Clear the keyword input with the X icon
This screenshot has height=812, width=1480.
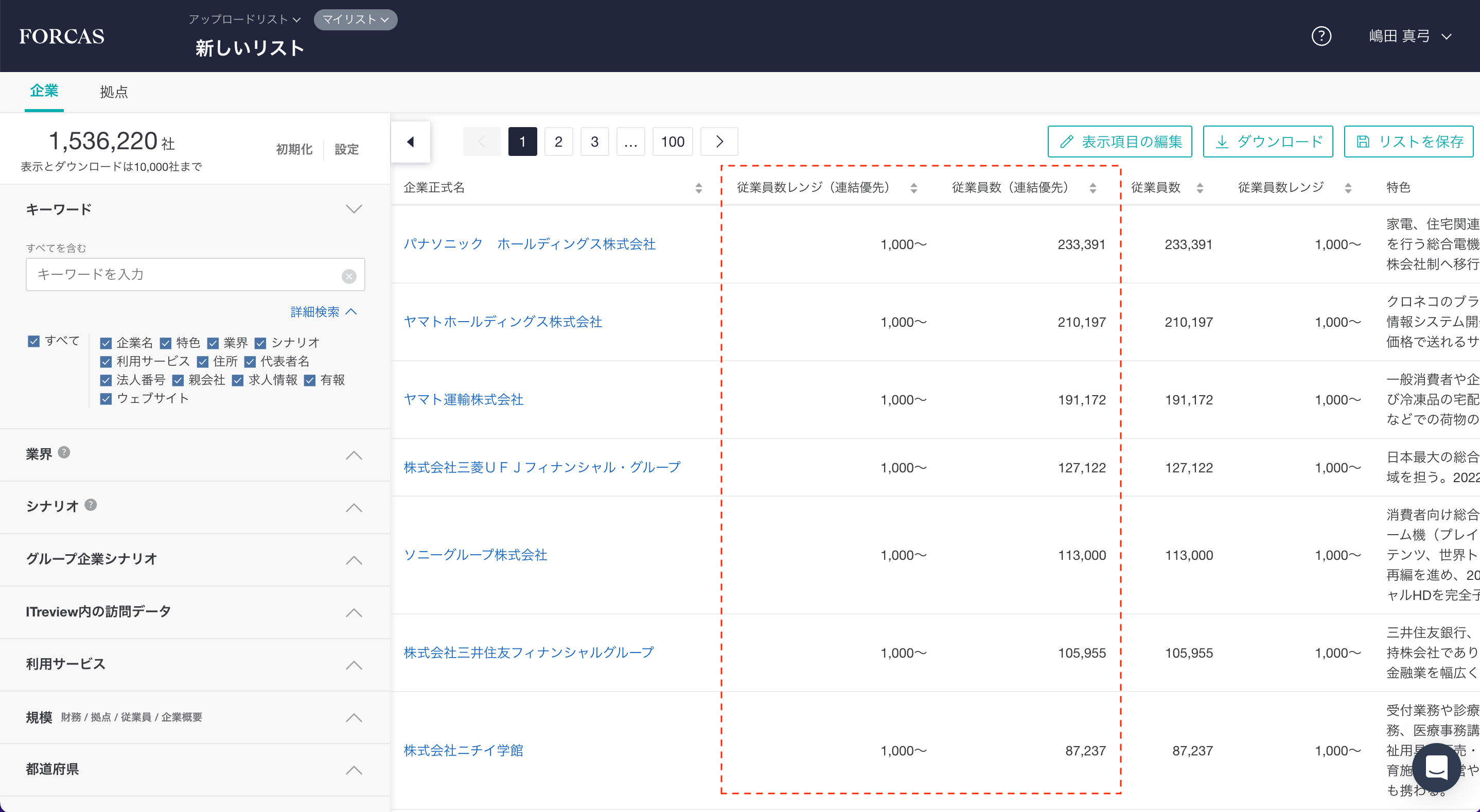[349, 276]
